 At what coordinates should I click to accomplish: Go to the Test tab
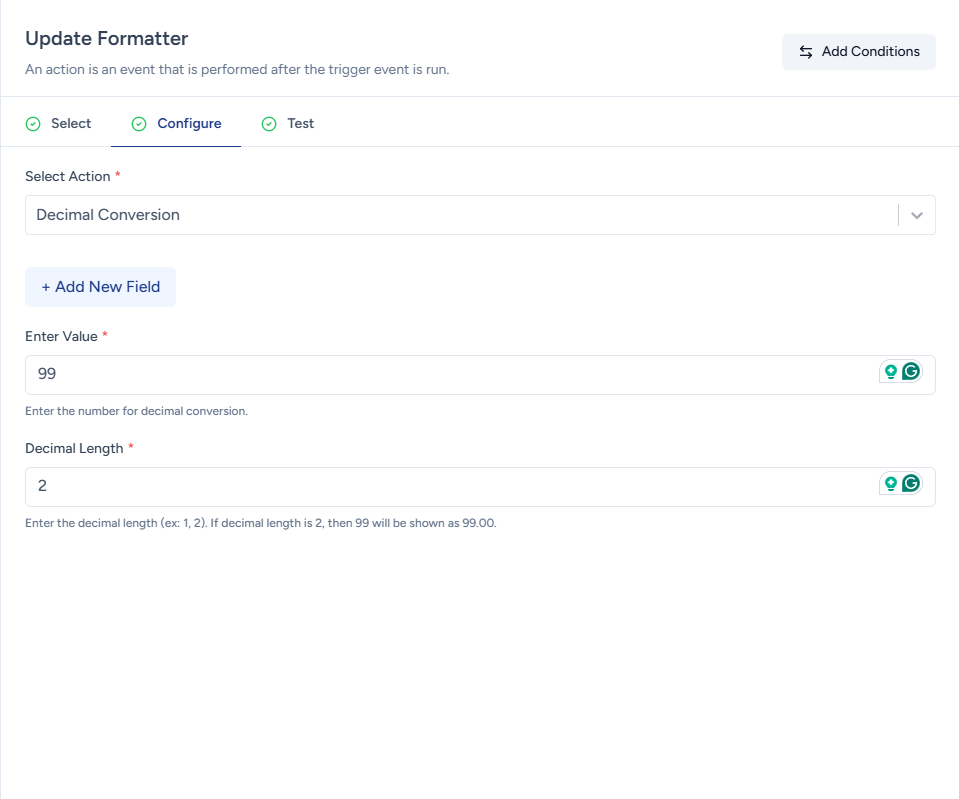300,124
